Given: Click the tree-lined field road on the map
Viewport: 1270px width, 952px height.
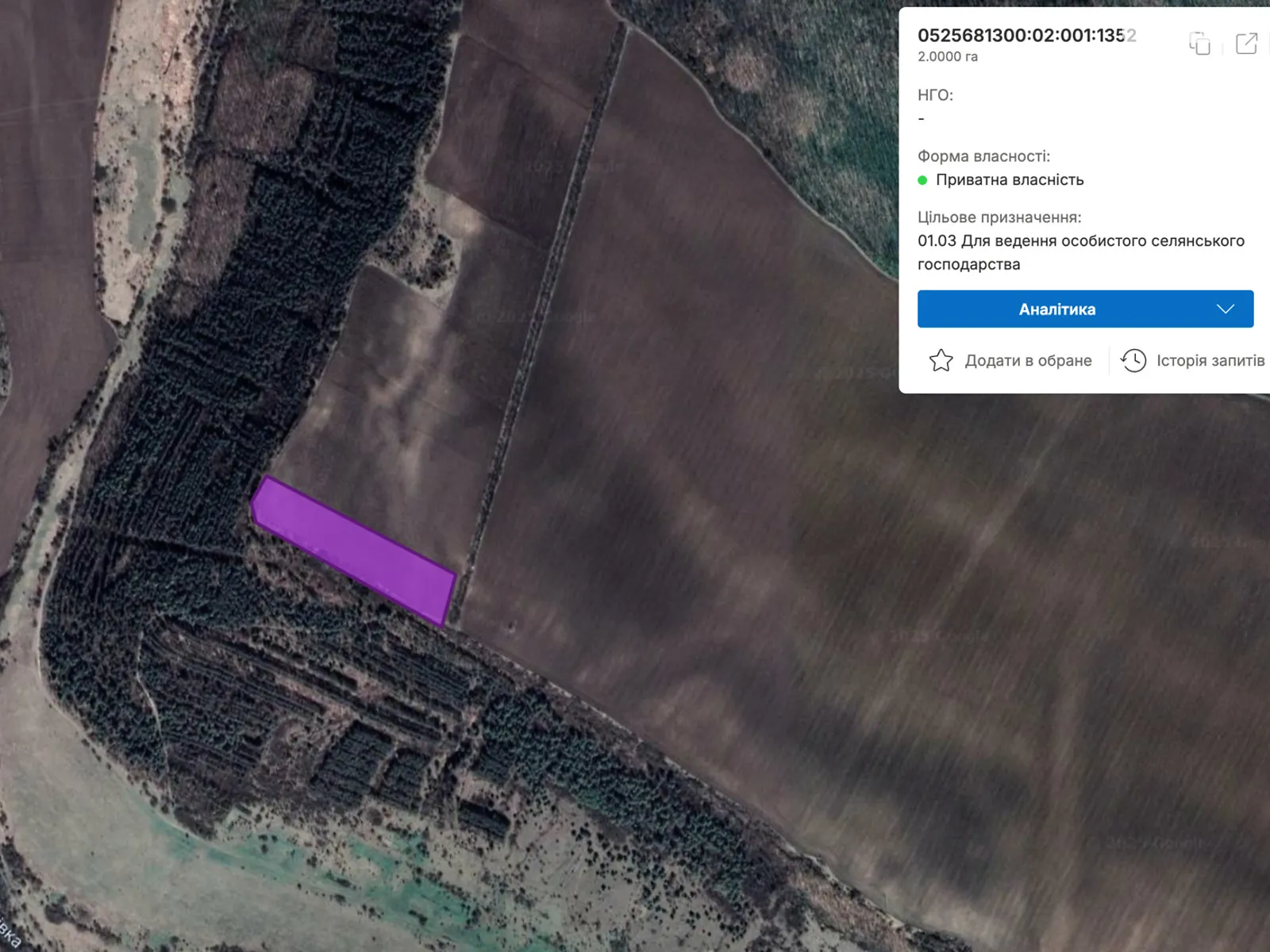Looking at the screenshot, I should 548,301.
